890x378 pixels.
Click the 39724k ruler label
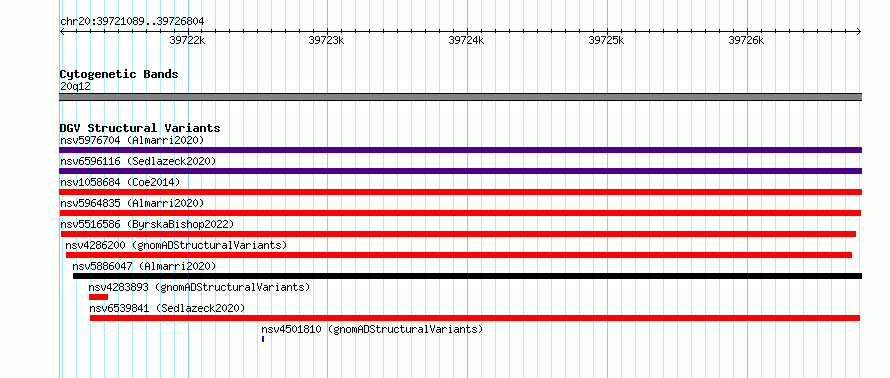467,40
